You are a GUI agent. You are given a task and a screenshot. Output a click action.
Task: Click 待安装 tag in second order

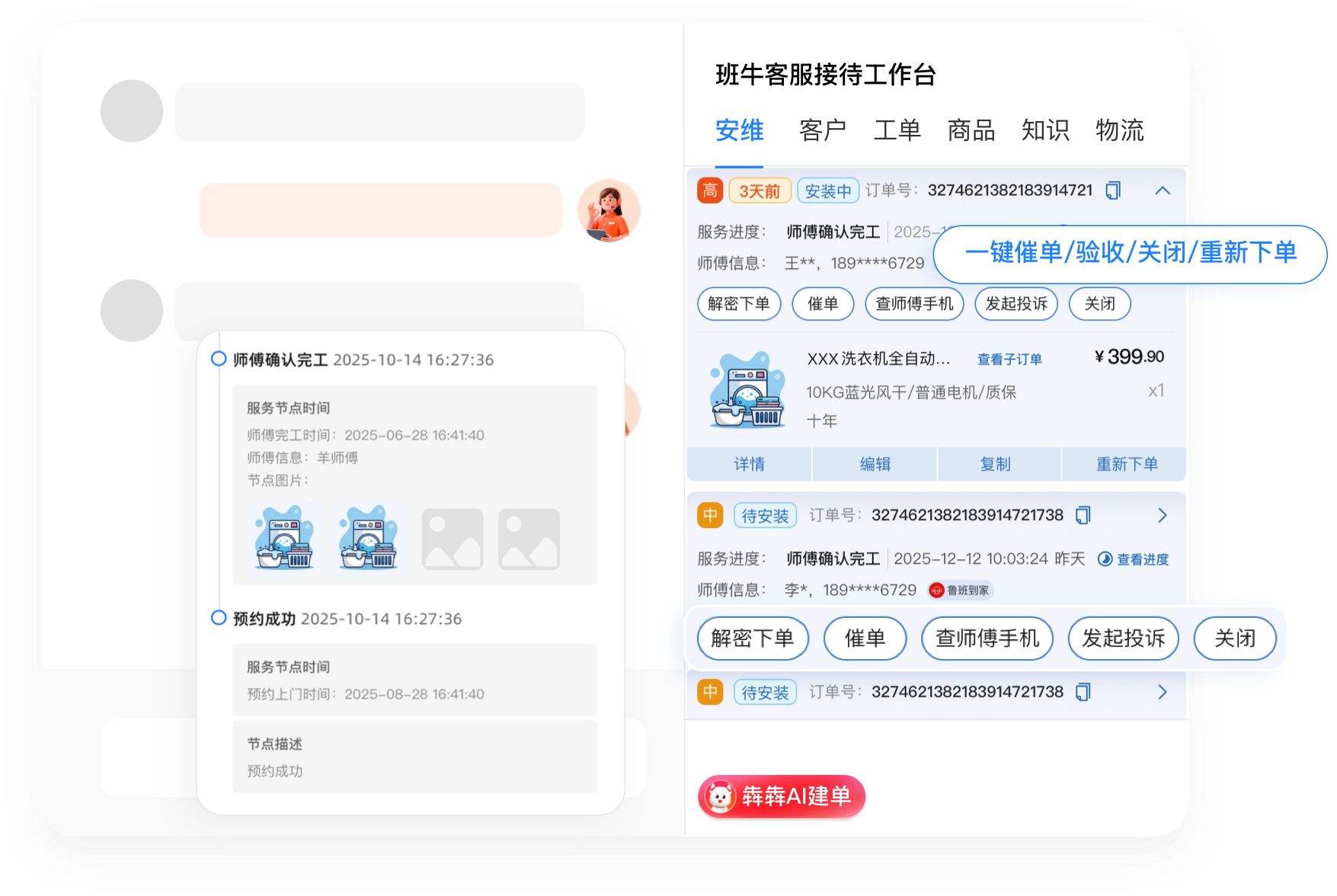tap(765, 516)
